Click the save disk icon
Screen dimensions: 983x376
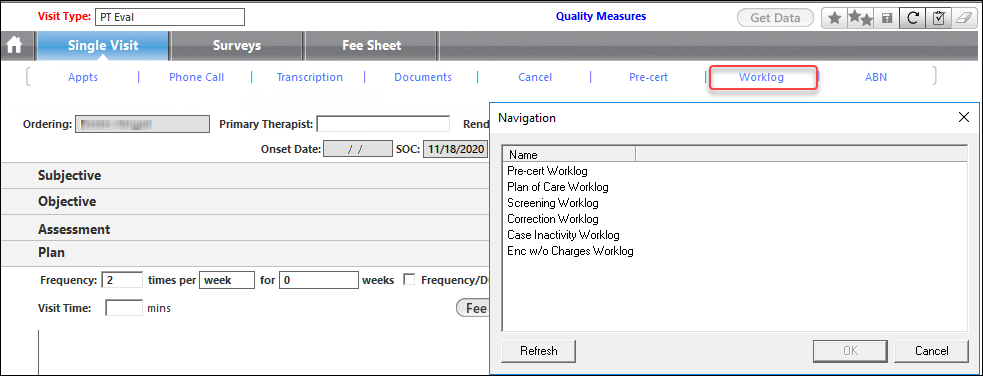(887, 18)
